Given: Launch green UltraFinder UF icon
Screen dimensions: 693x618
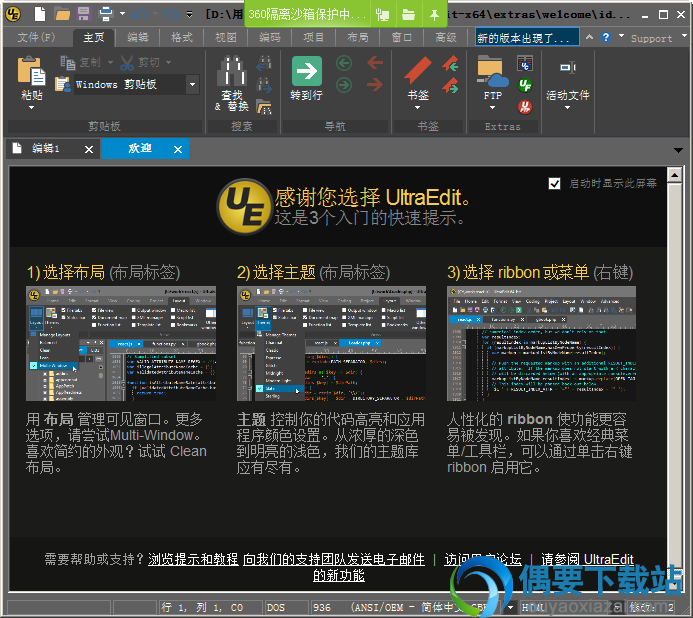Looking at the screenshot, I should point(525,85).
